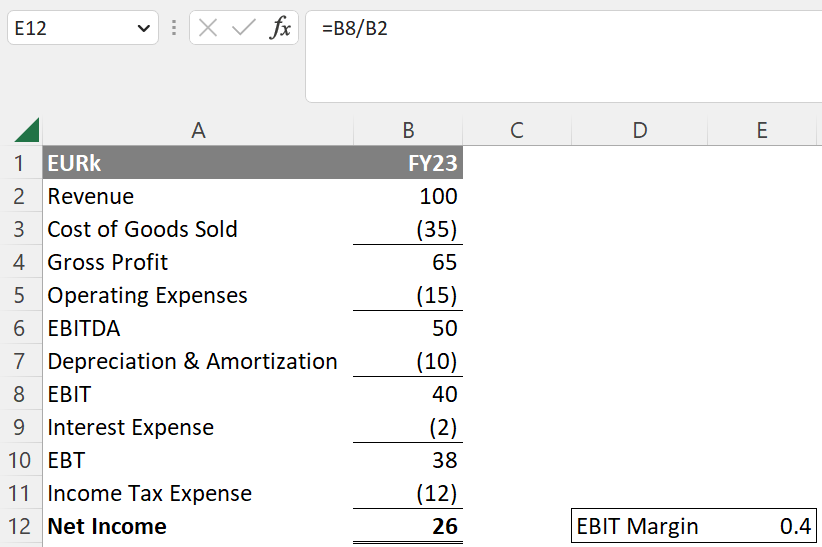Click the Cancel X icon in formula bar
Viewport: 822px width, 547px height.
coord(208,29)
